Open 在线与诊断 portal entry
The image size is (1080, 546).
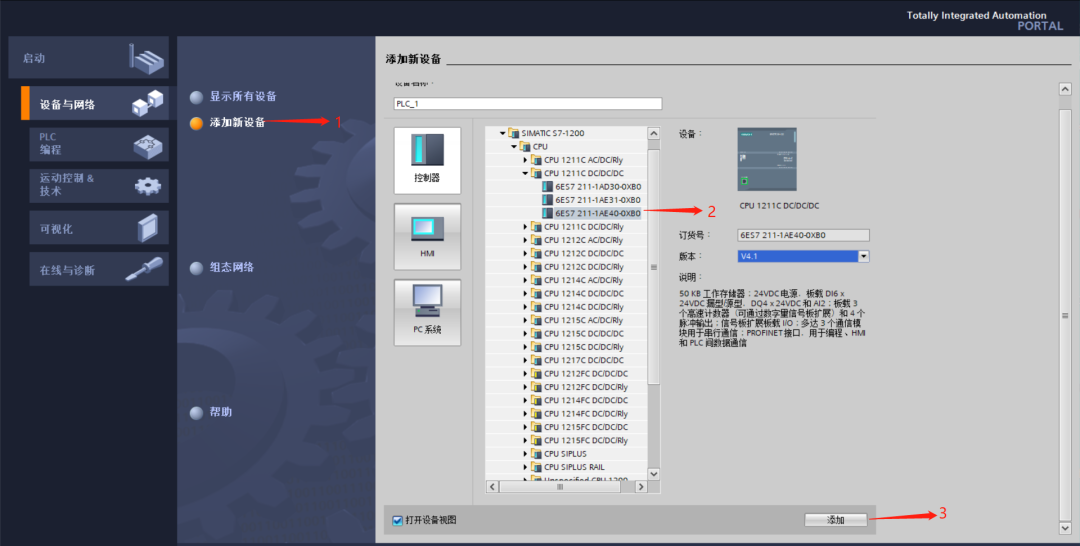pos(98,269)
